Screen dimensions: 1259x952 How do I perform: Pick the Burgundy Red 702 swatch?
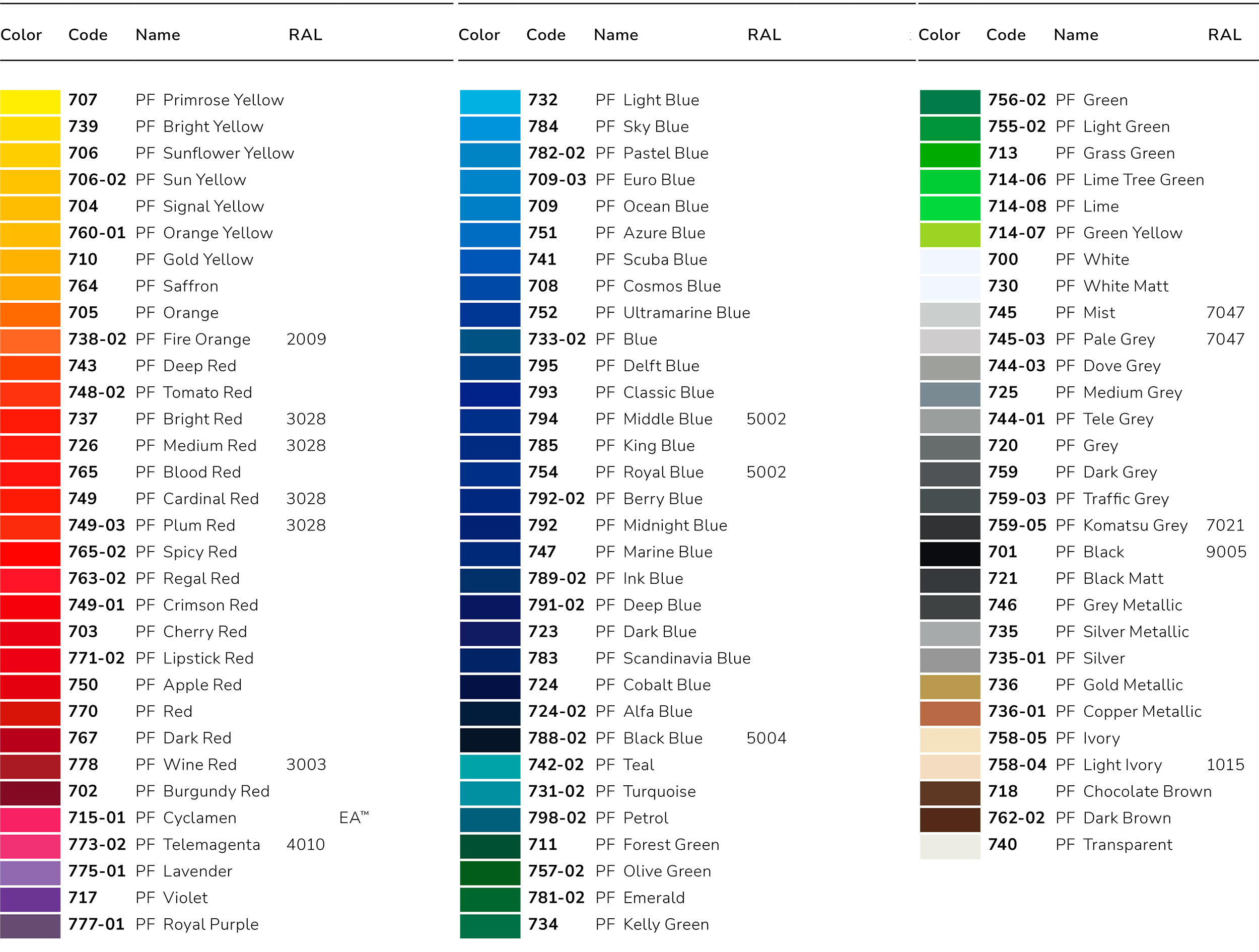click(30, 793)
